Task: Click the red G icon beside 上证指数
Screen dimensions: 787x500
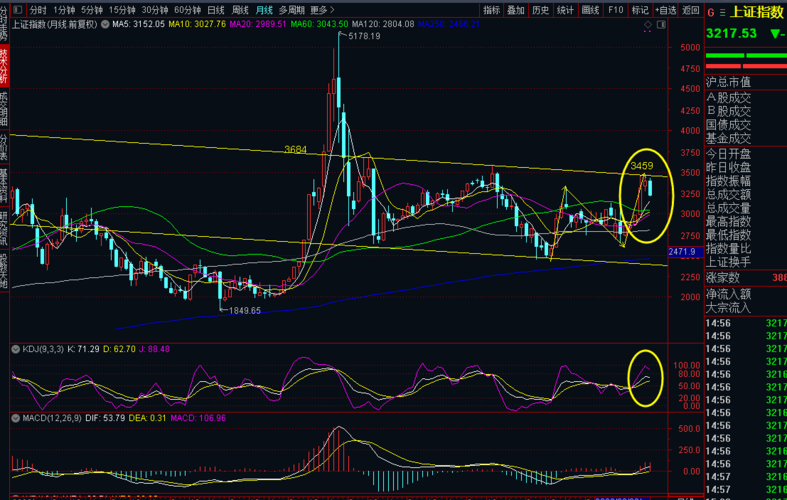Action: coord(711,13)
